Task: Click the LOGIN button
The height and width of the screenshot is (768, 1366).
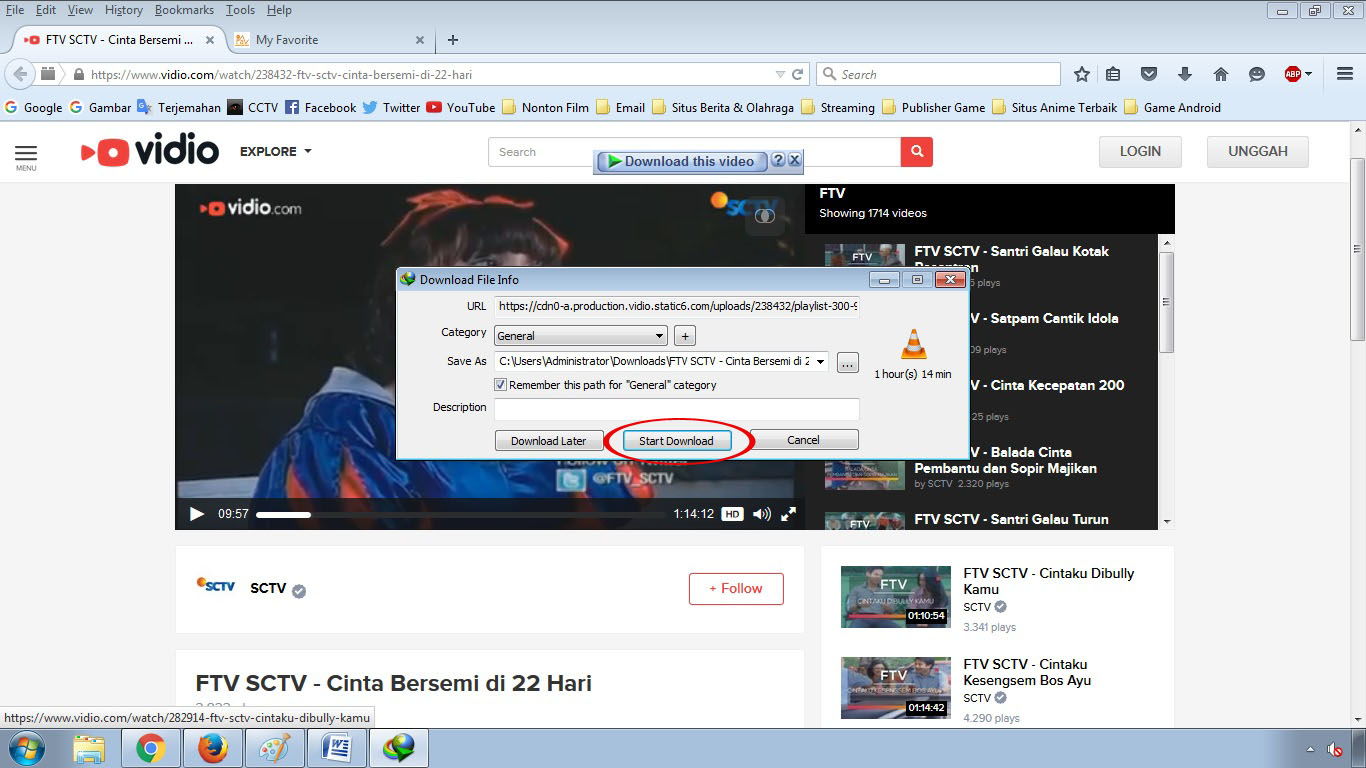Action: point(1140,152)
